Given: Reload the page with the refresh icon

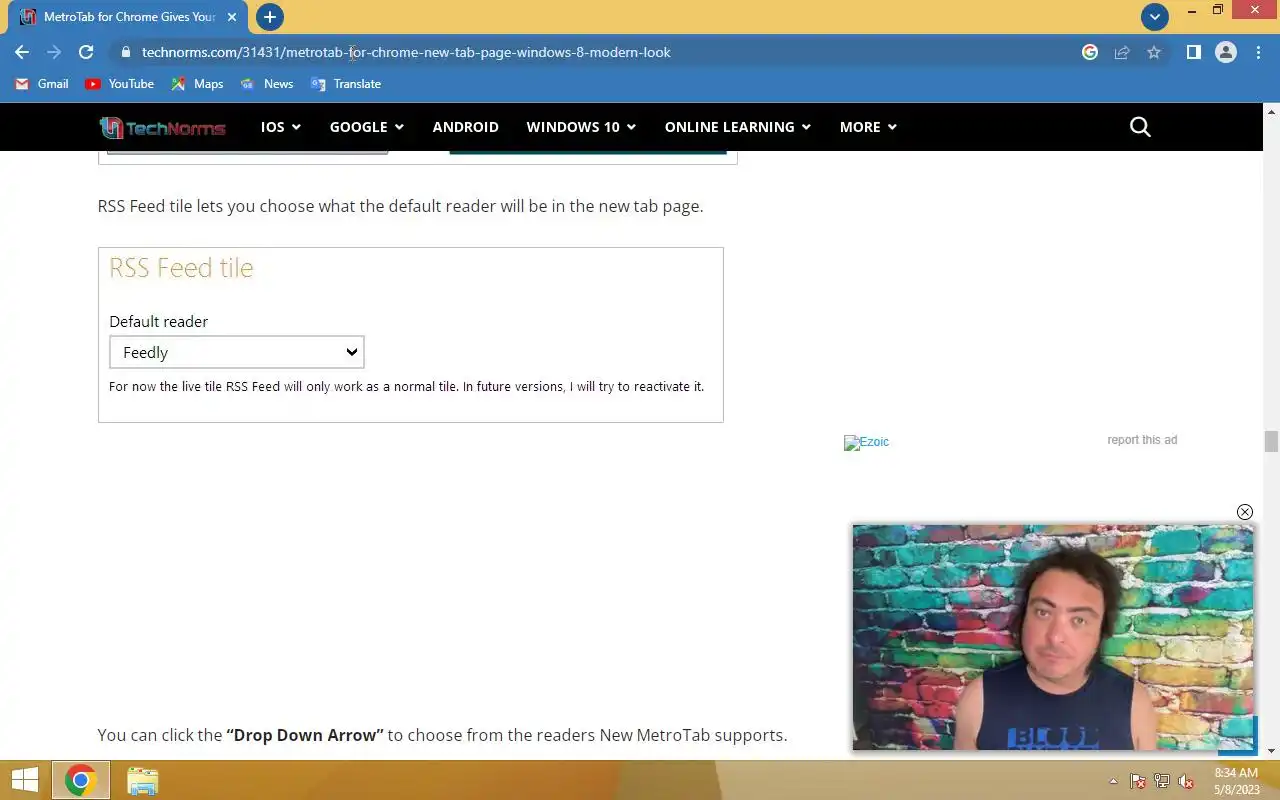Looking at the screenshot, I should pos(86,52).
